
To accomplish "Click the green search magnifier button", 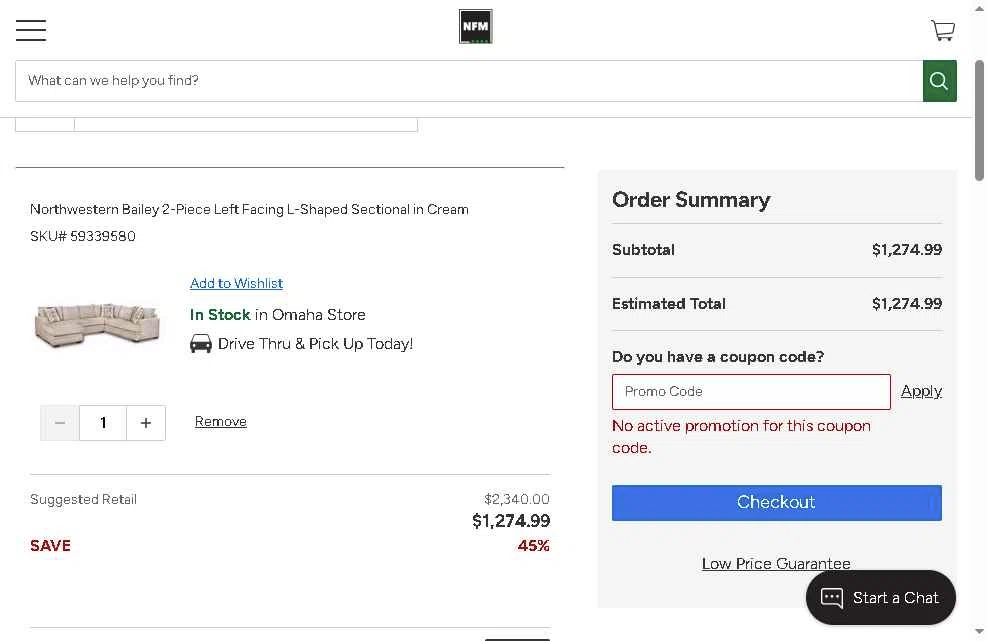I will [x=939, y=81].
